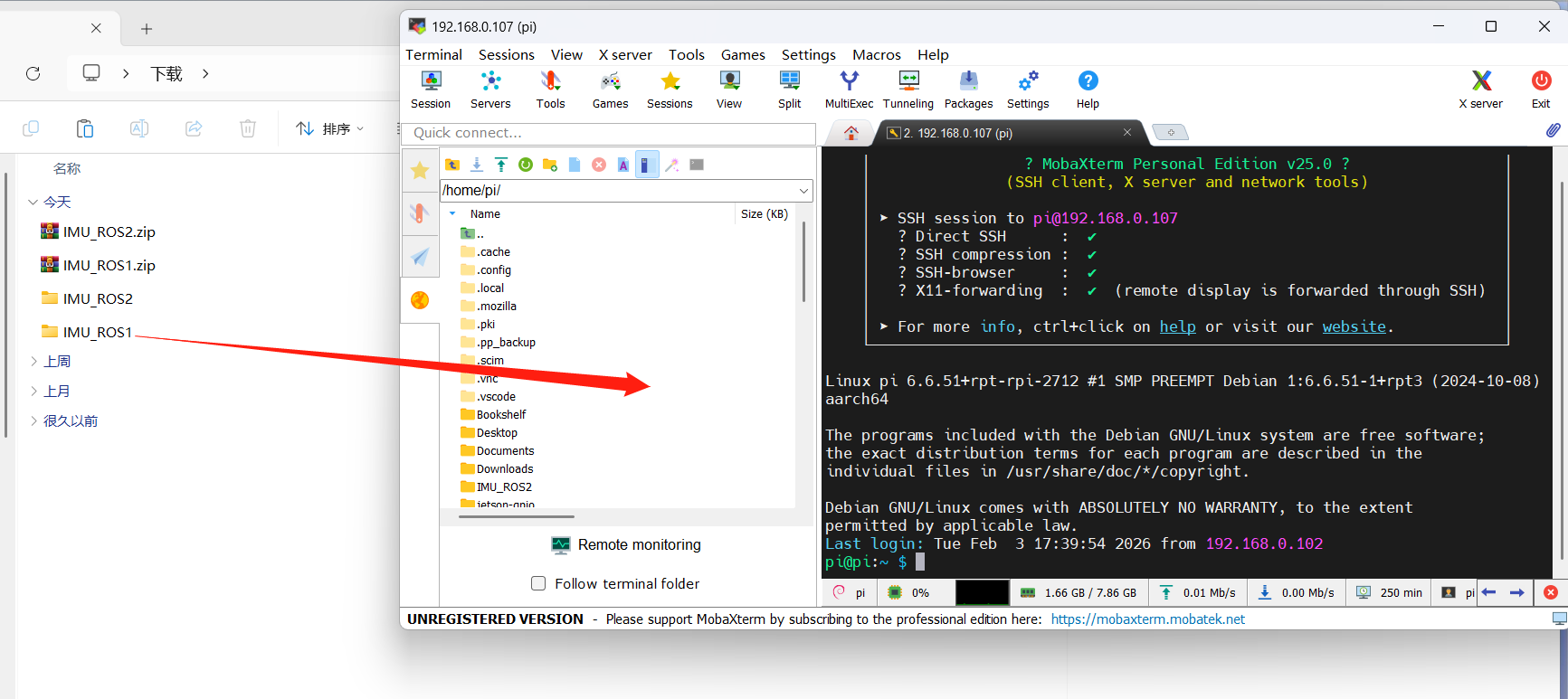Click the Split toolbar icon
This screenshot has width=1568, height=699.
coord(790,90)
